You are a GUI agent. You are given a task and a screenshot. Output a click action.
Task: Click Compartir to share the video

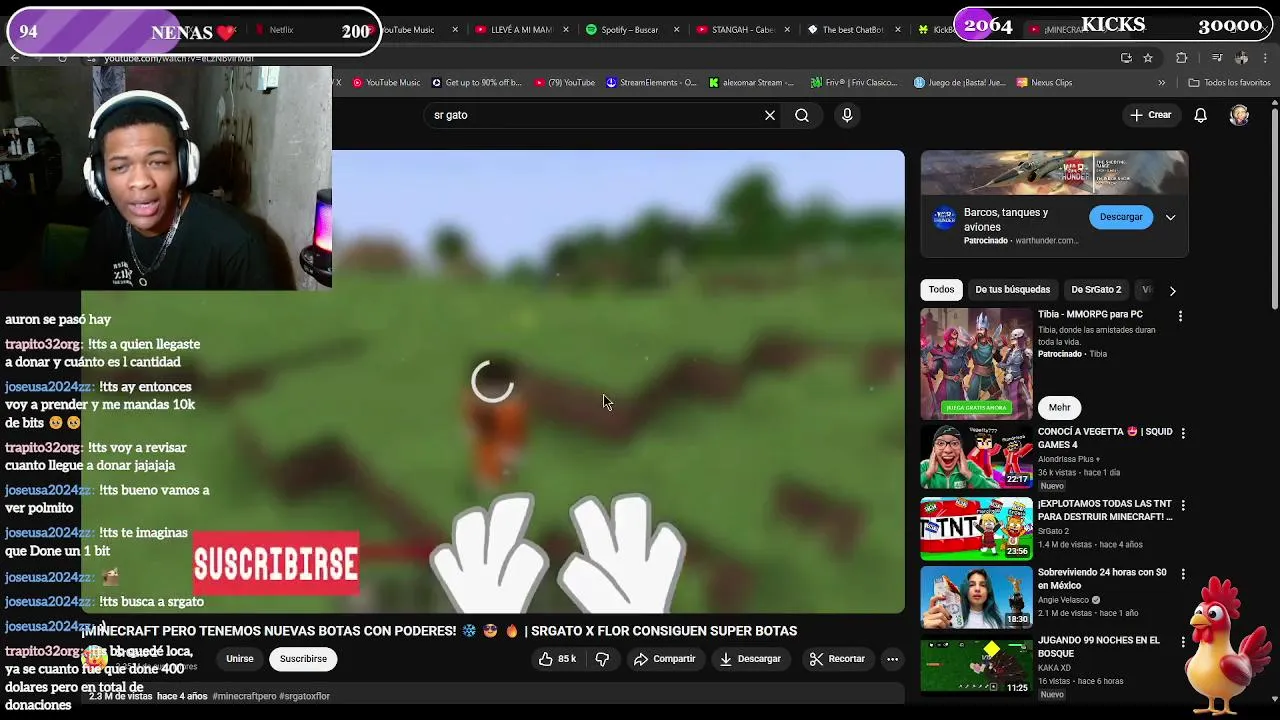[664, 659]
